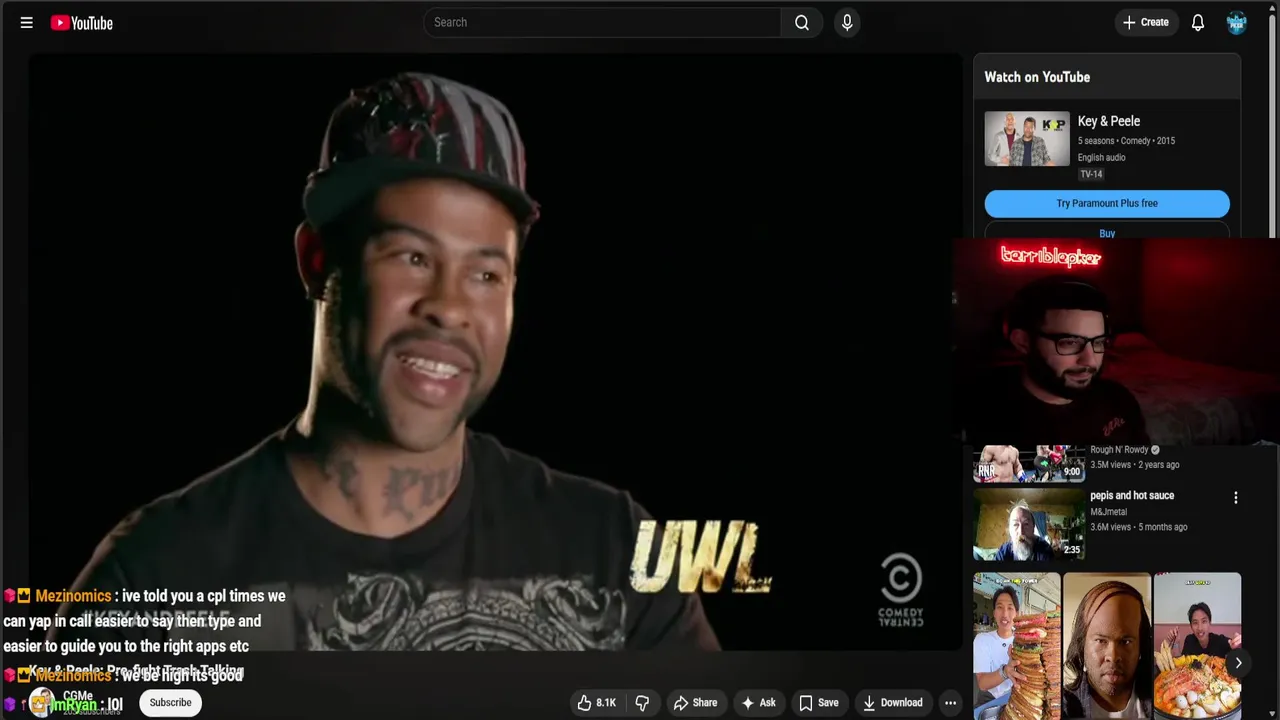Show next Shorts with arrow chevron

(1238, 663)
